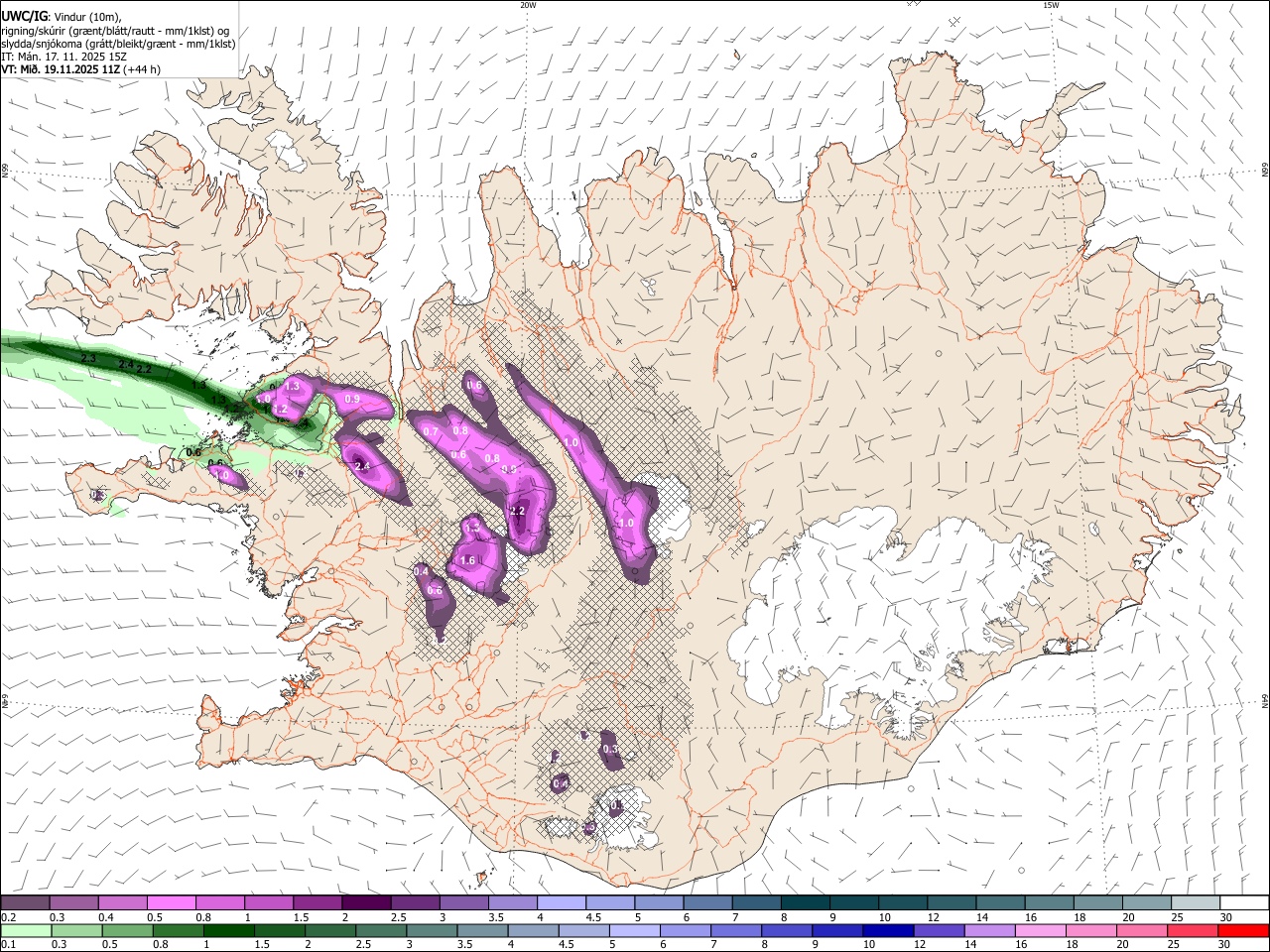The width and height of the screenshot is (1270, 952).
Task: Click the black 2.3 rain value
Action: point(88,358)
